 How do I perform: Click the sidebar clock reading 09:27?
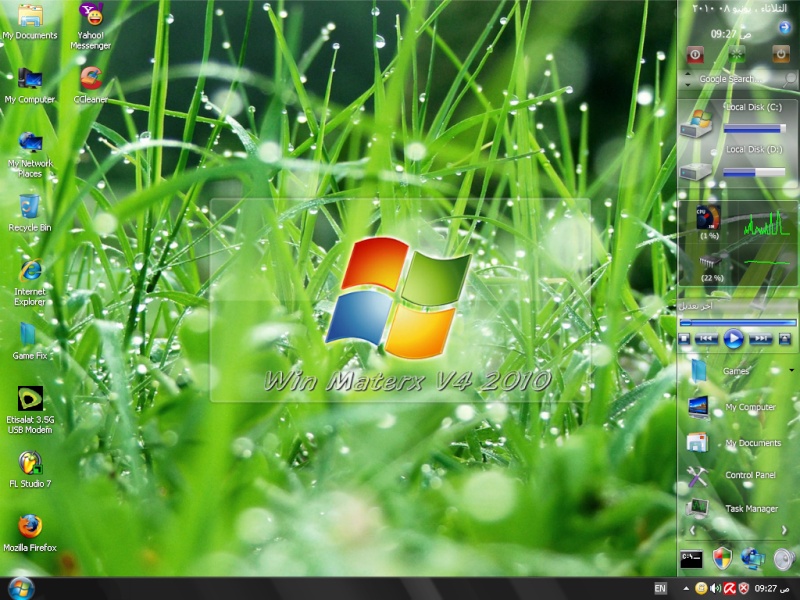[x=731, y=34]
